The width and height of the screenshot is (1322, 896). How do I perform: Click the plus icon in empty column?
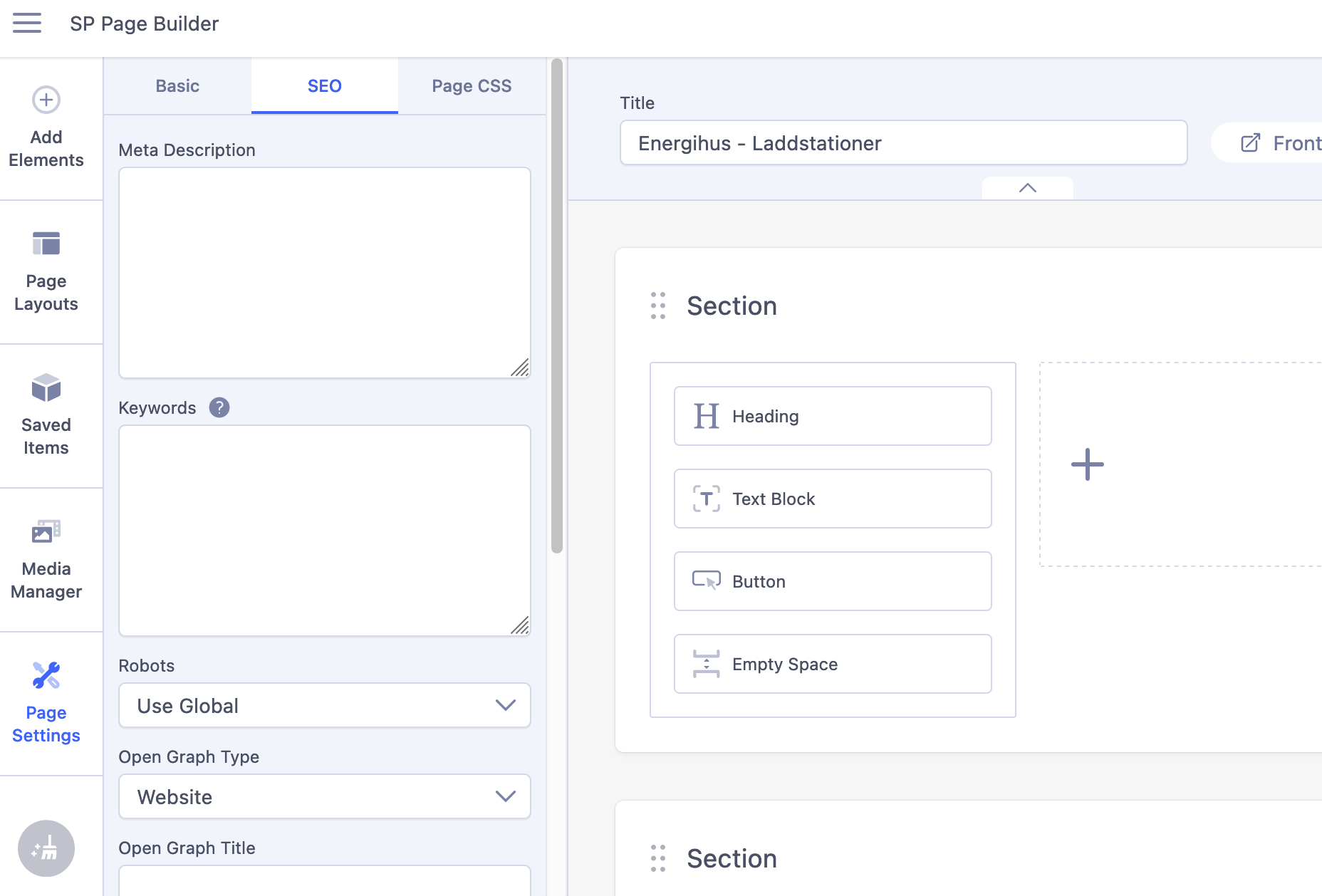[x=1088, y=464]
